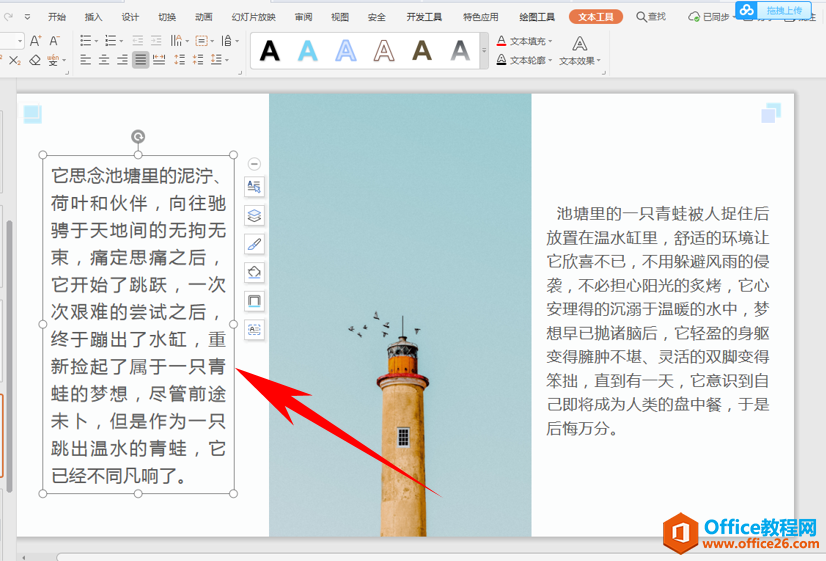Apply the light blue filled text preset
The height and width of the screenshot is (561, 826).
point(308,50)
